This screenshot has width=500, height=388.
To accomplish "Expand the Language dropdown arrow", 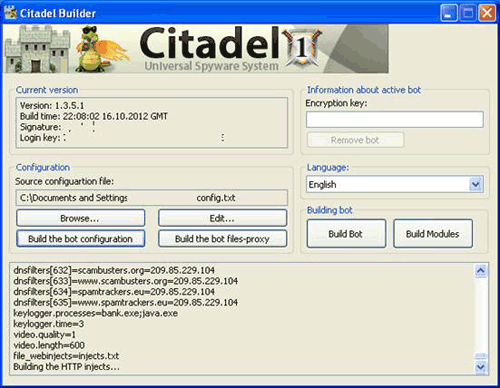I will click(476, 184).
